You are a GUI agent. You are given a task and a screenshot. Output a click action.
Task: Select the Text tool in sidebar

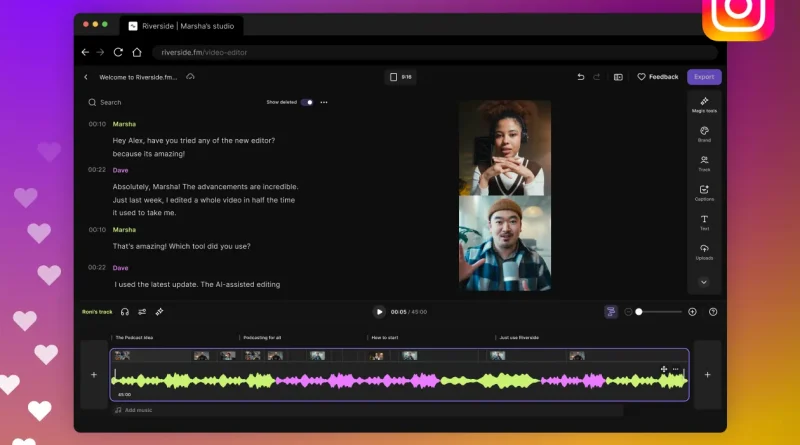coord(704,222)
